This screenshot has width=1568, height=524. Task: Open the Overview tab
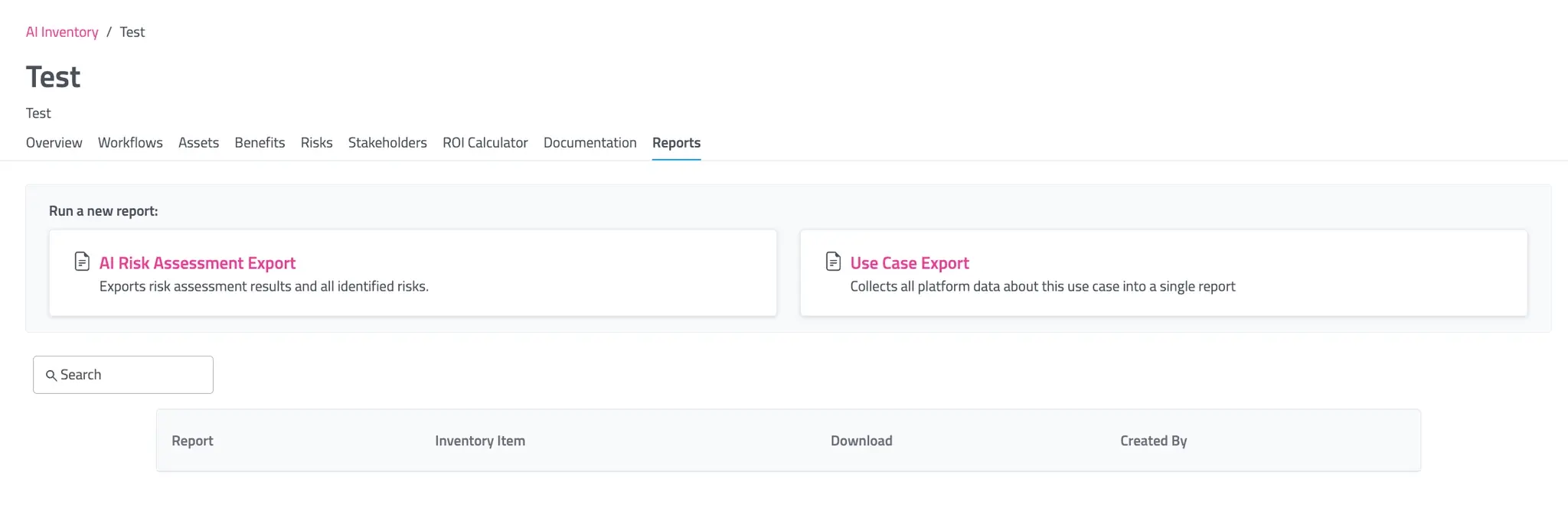pos(54,143)
